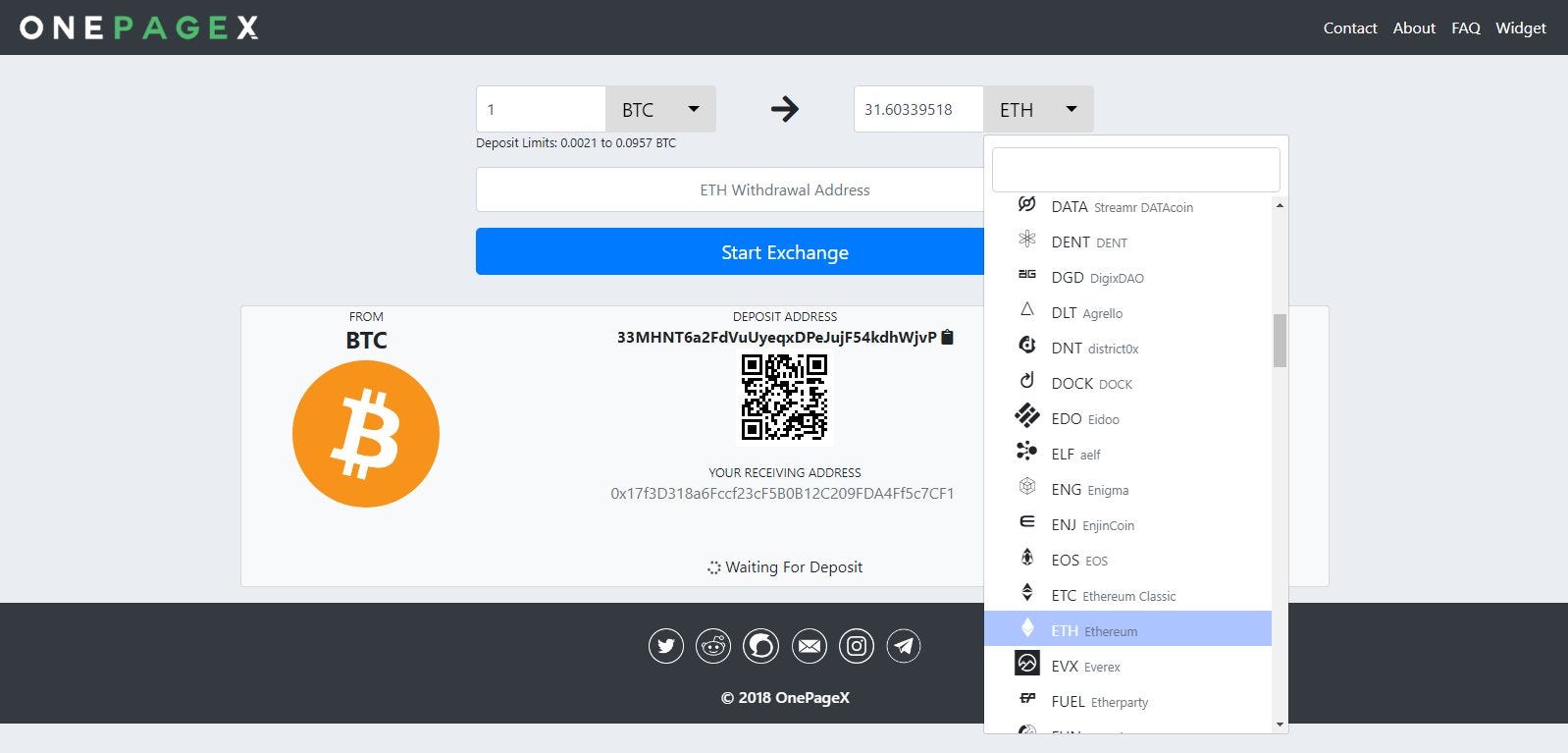The image size is (1568, 753).
Task: Click the DATA Streamr coin icon
Action: click(1027, 204)
